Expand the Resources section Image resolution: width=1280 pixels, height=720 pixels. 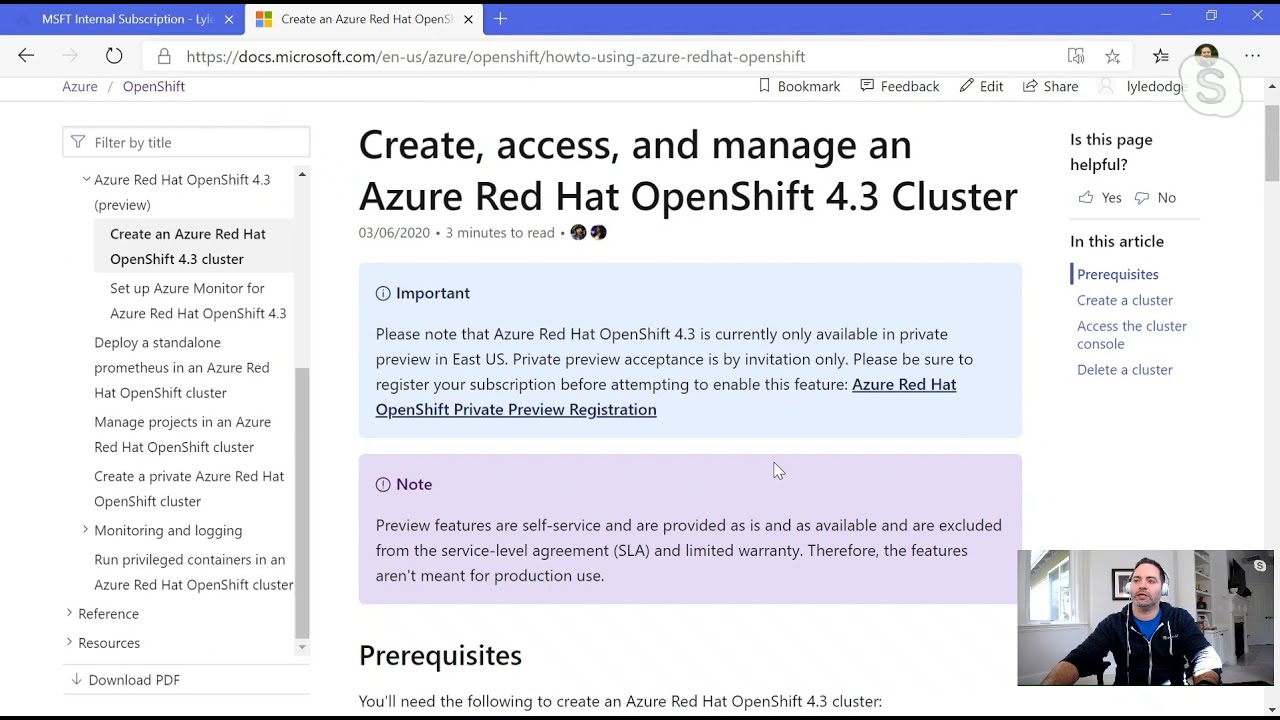coord(70,642)
